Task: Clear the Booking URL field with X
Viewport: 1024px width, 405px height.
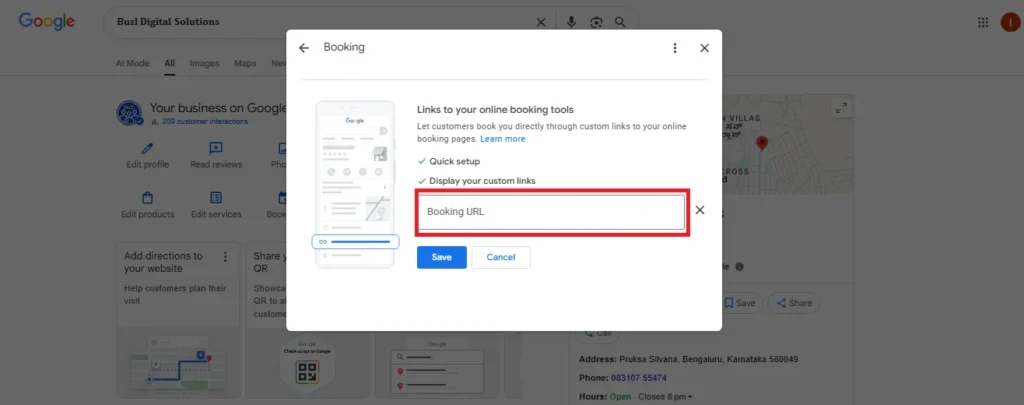Action: pos(700,210)
